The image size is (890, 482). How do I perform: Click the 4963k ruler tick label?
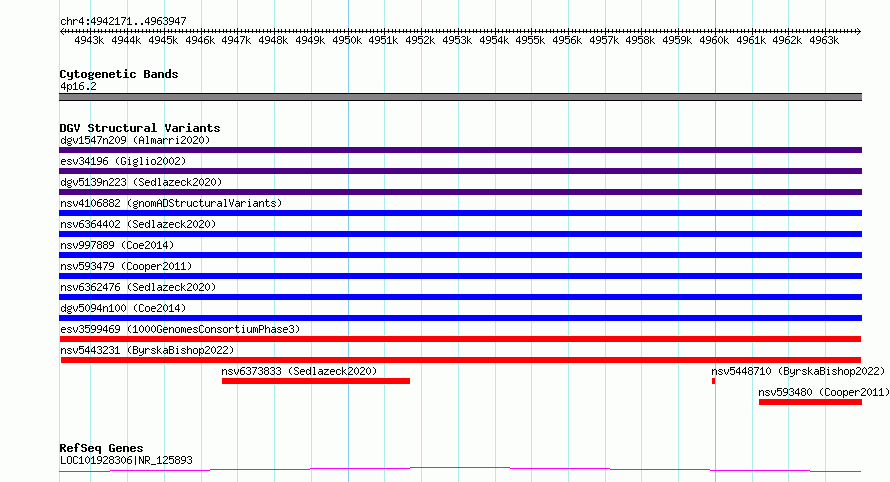pyautogui.click(x=824, y=40)
